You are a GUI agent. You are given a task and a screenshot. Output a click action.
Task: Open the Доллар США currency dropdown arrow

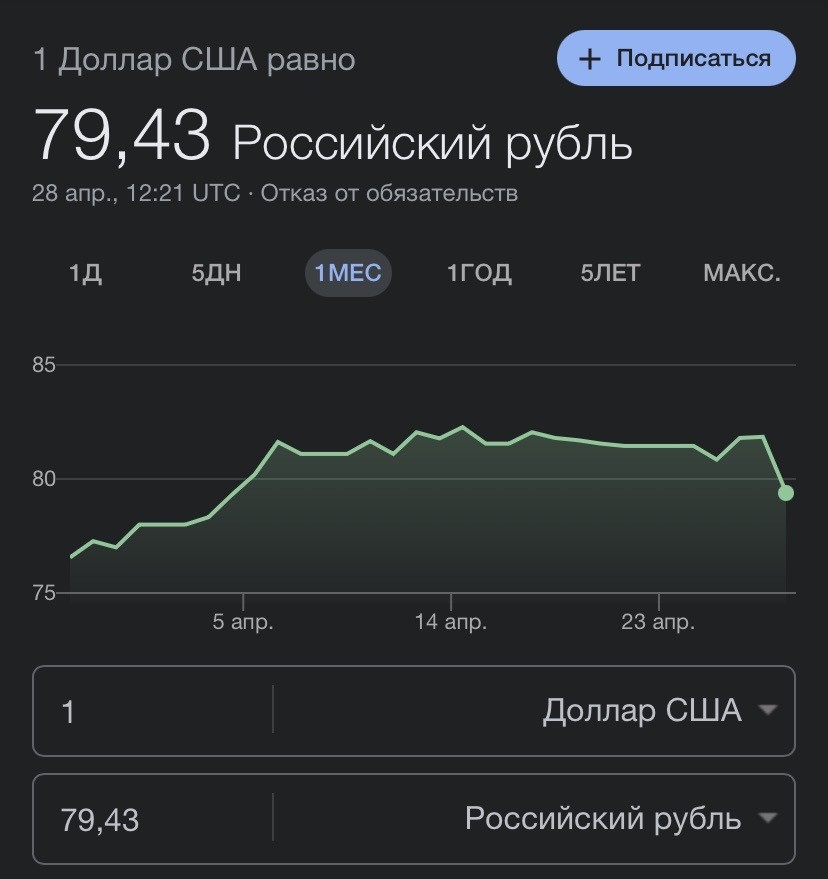767,710
